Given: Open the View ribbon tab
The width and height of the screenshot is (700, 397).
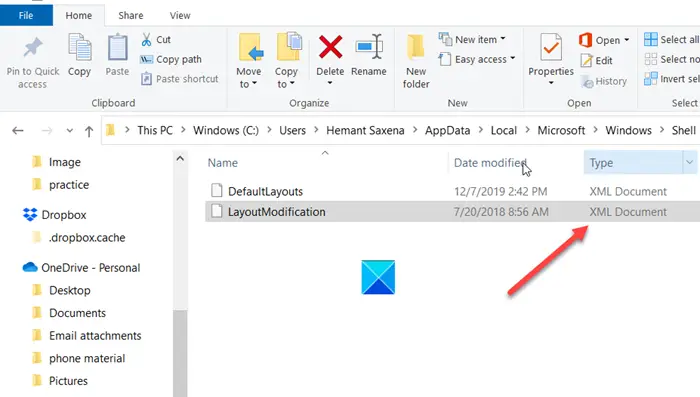Looking at the screenshot, I should (180, 16).
